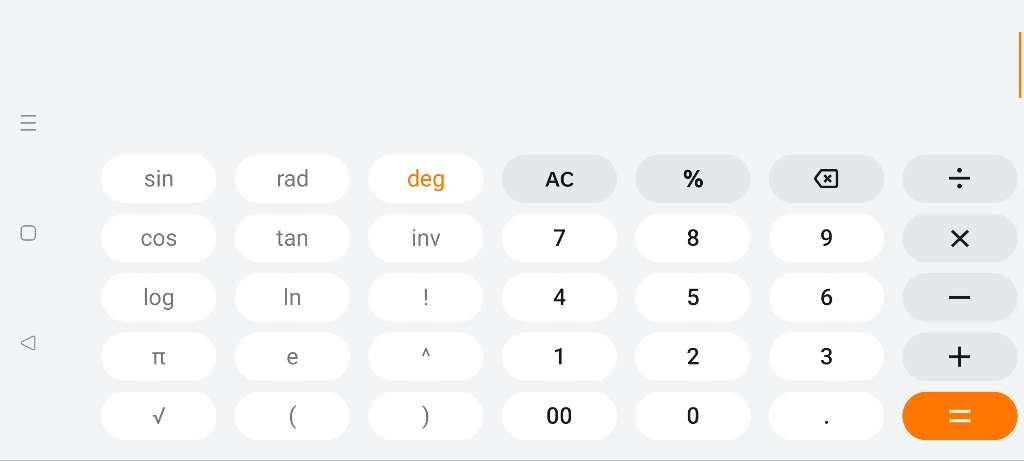Tap the multiplication operator key

coord(959,238)
